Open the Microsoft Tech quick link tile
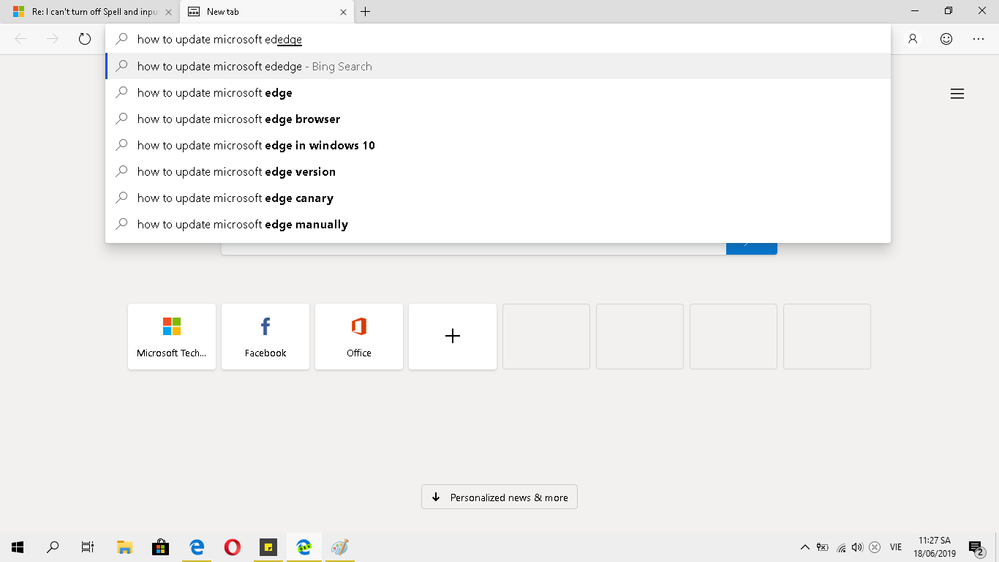 tap(171, 336)
